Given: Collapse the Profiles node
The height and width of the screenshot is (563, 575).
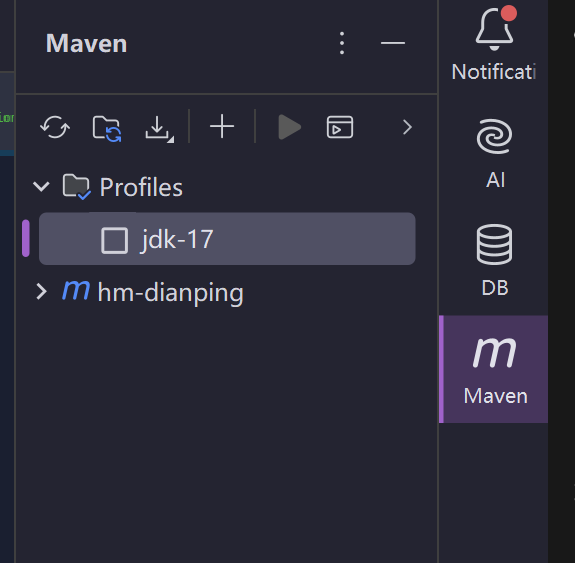Looking at the screenshot, I should 41,187.
